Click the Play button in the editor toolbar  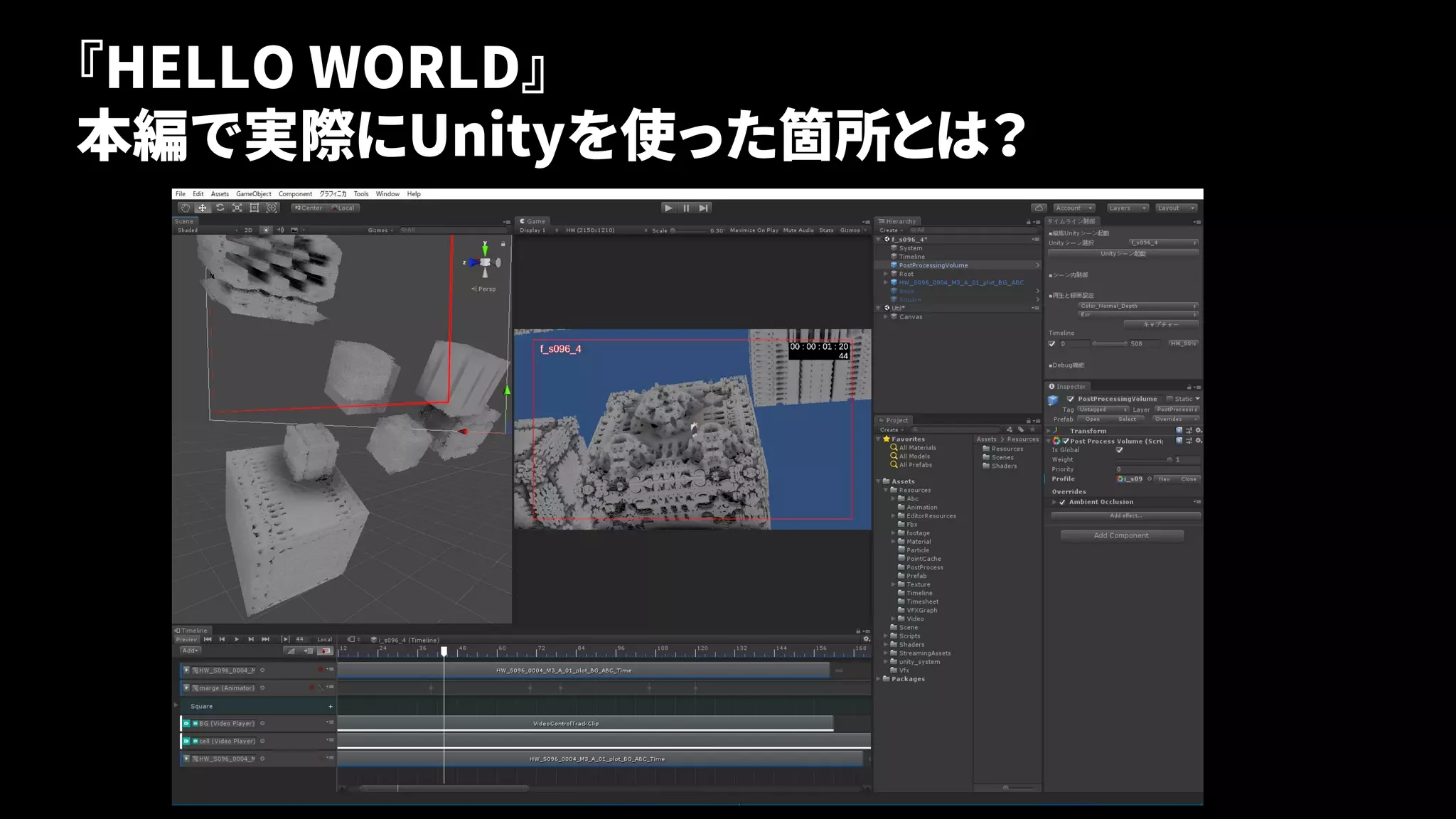coord(668,208)
